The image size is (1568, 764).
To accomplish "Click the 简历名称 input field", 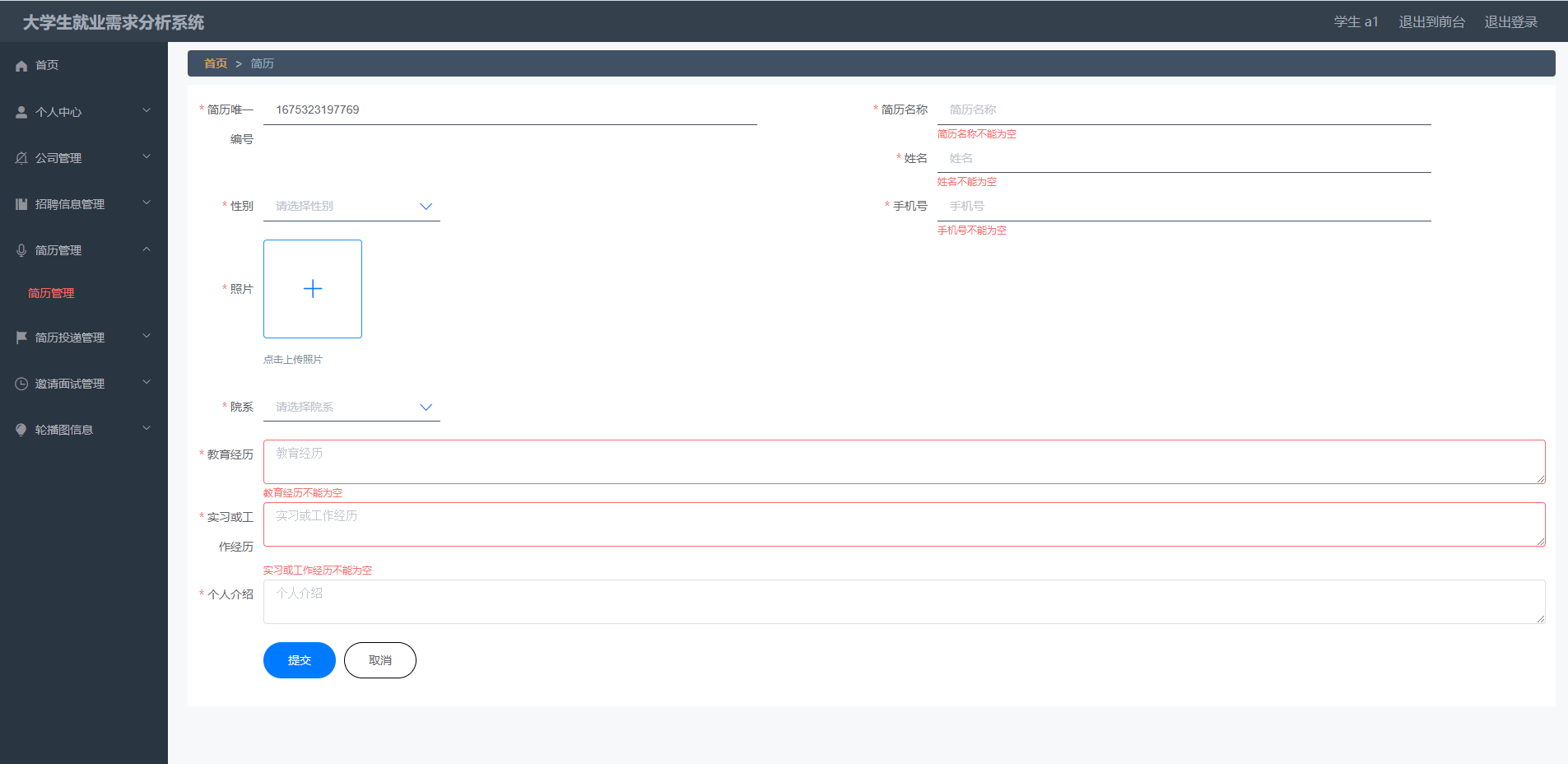I will pyautogui.click(x=1184, y=109).
